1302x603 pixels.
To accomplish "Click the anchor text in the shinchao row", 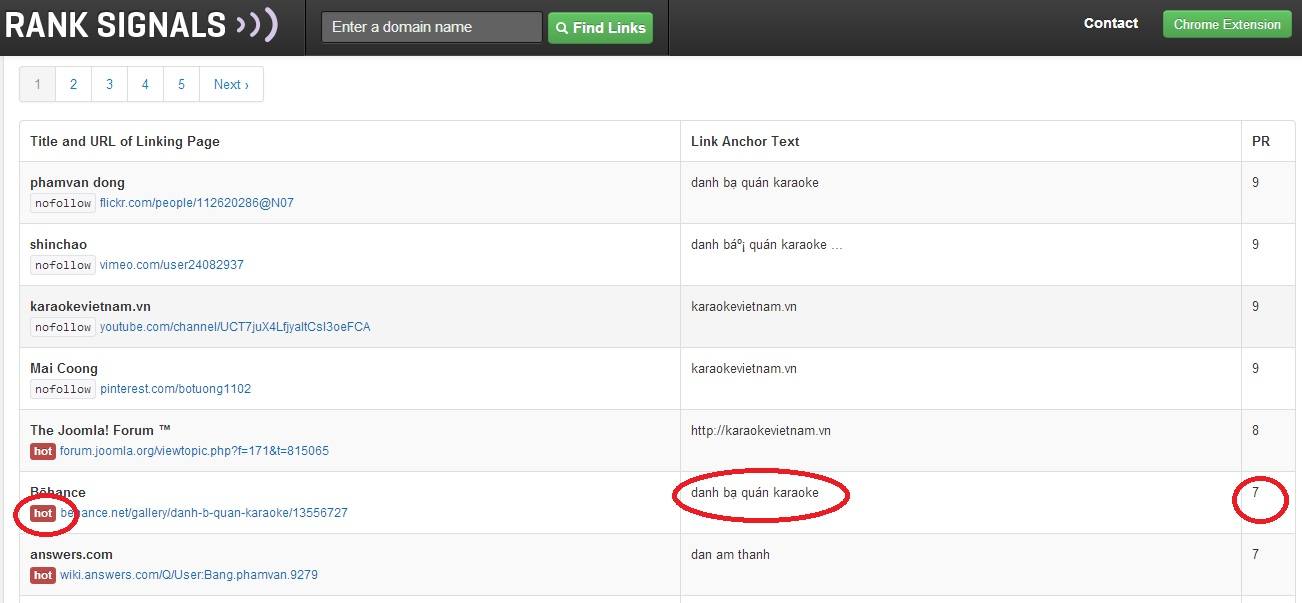I will (767, 244).
